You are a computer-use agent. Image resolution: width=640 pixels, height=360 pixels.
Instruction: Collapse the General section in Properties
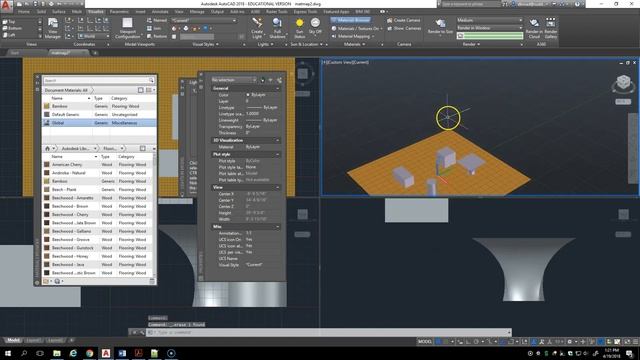pyautogui.click(x=278, y=88)
